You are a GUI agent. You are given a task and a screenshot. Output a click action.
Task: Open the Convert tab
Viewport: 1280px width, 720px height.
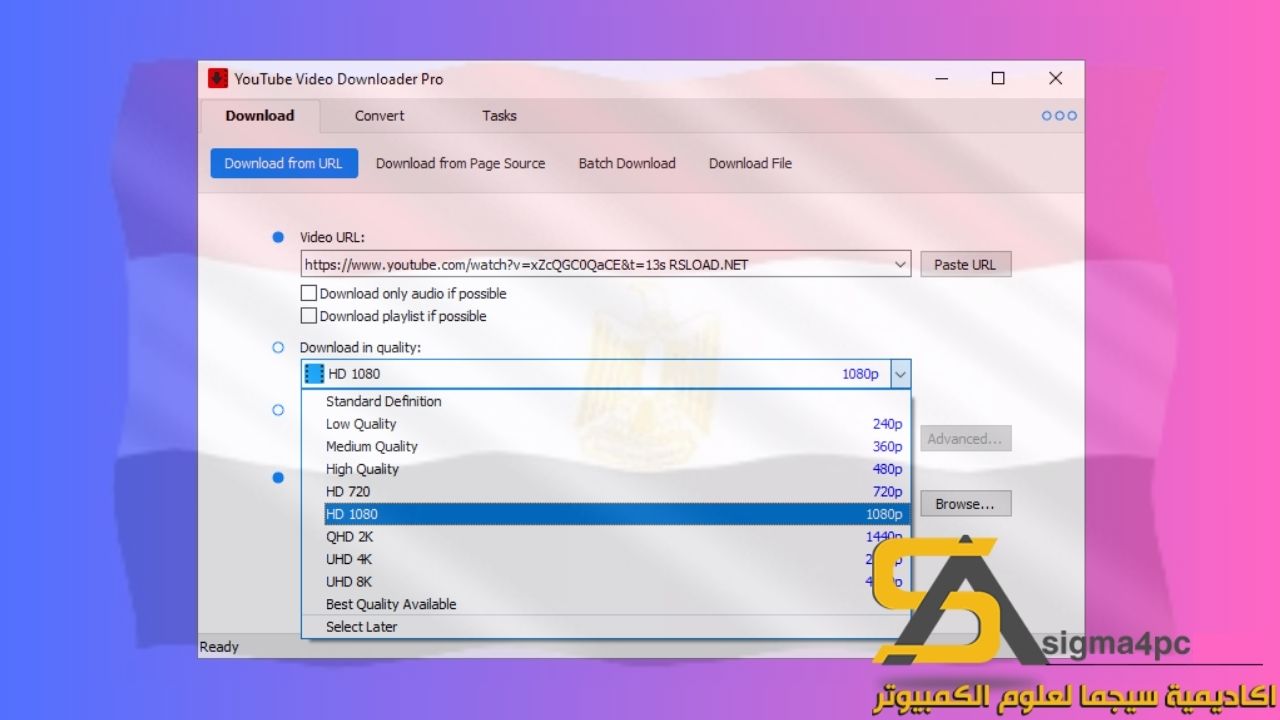click(x=380, y=116)
